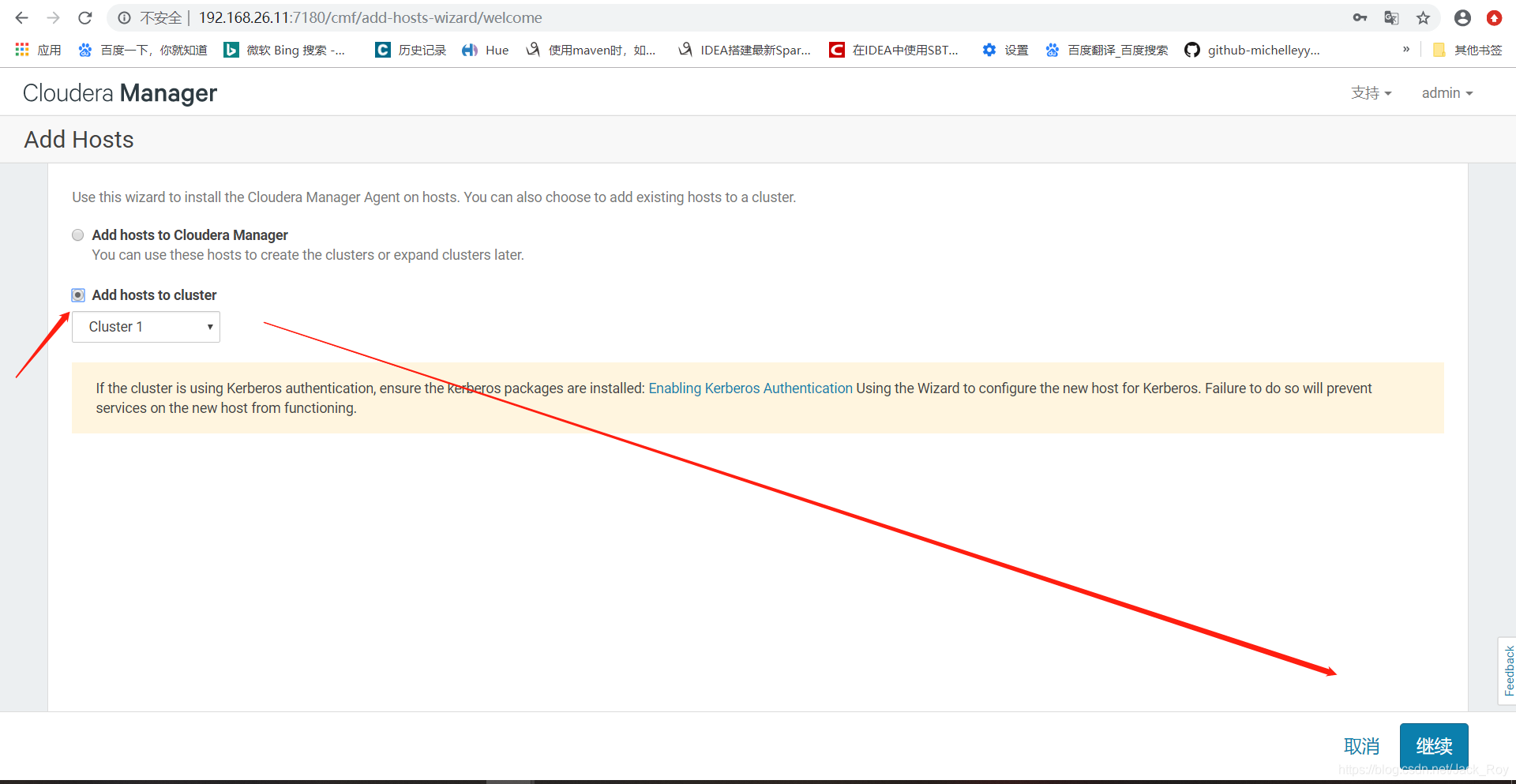Viewport: 1516px width, 784px height.
Task: Open the github-michelleyy bookmark
Action: coord(1252,50)
